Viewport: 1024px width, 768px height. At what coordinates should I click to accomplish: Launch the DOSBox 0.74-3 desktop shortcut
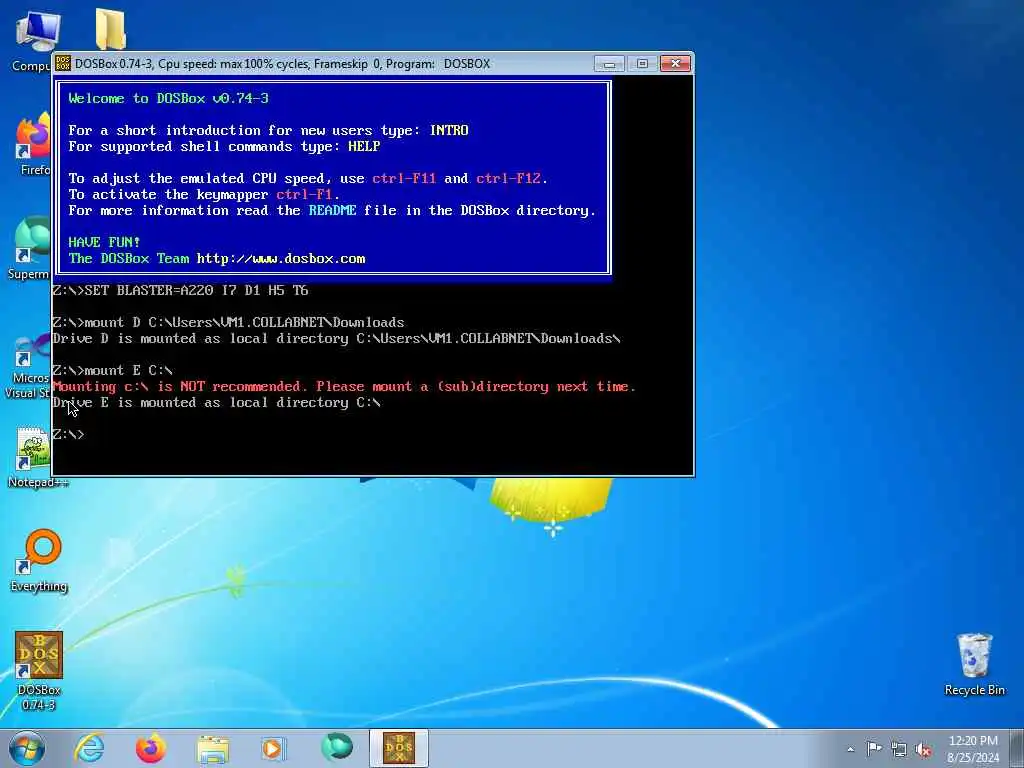(x=39, y=670)
